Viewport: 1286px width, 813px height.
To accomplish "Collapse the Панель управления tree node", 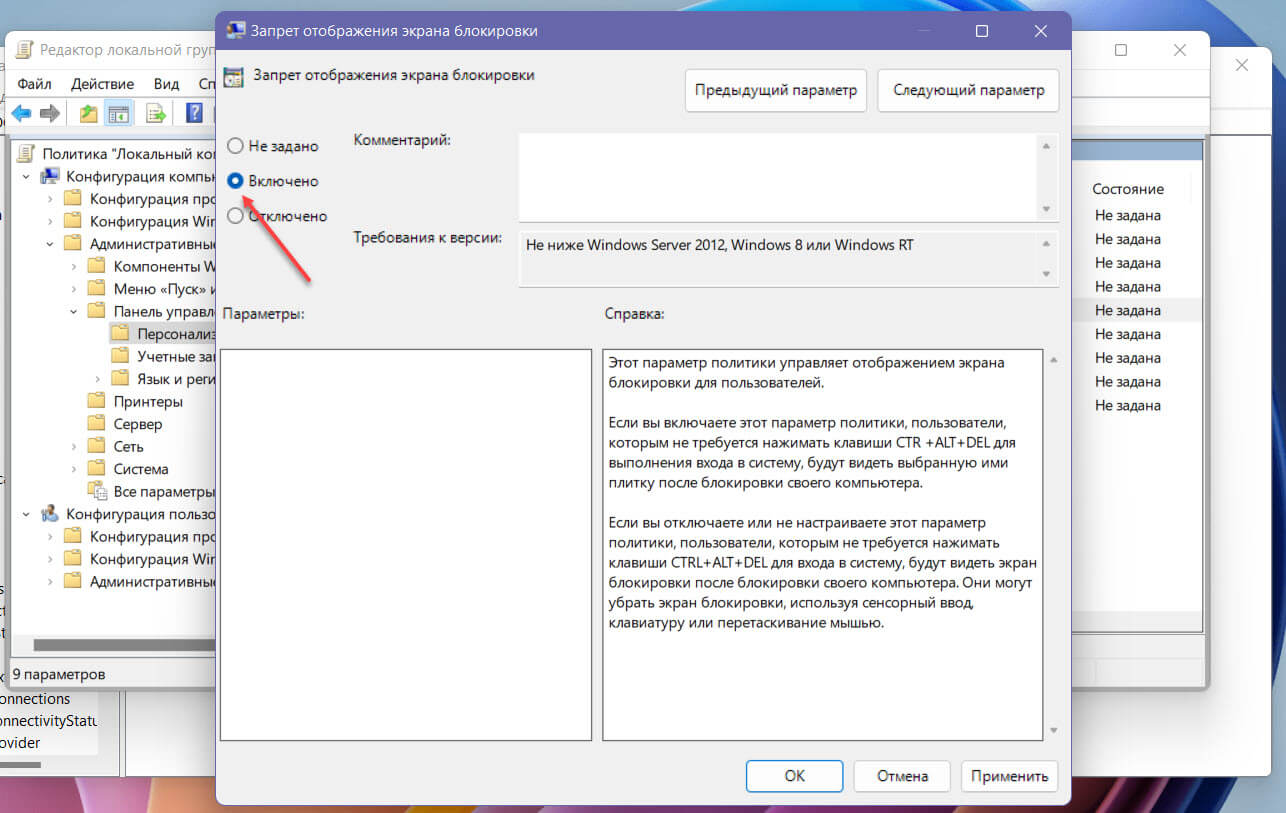I will pos(74,312).
